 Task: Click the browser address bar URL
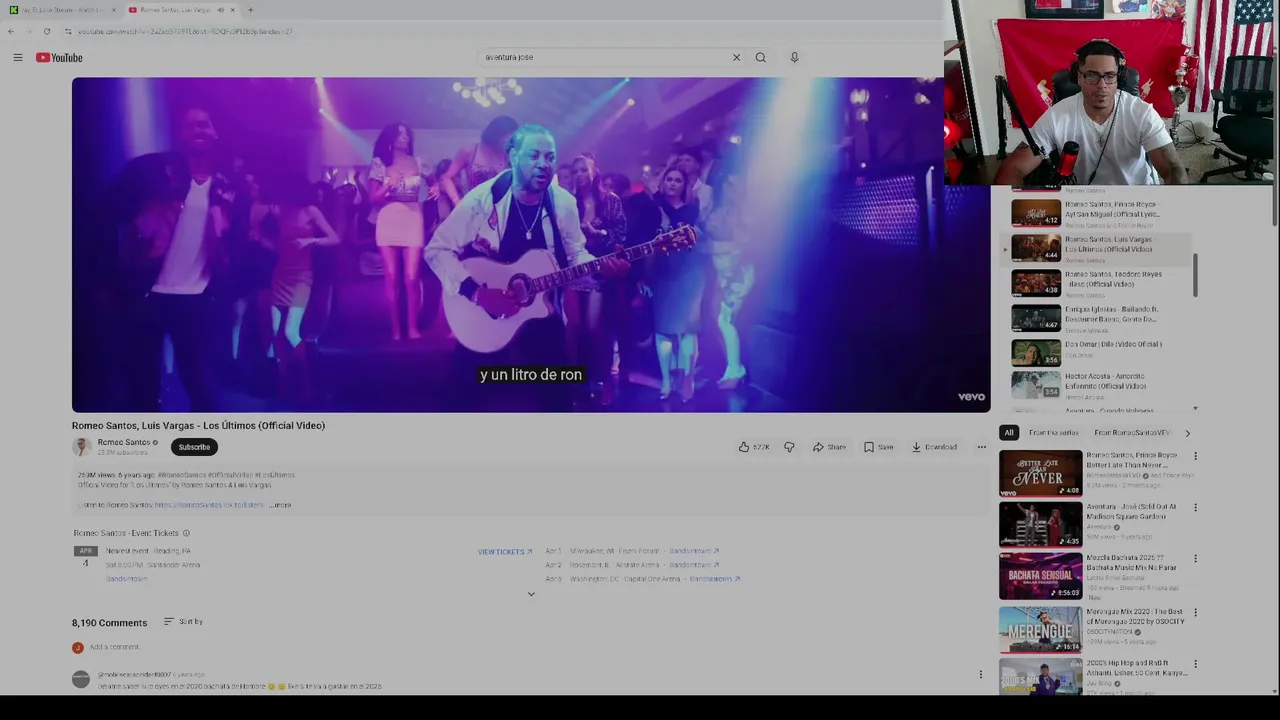click(x=185, y=32)
